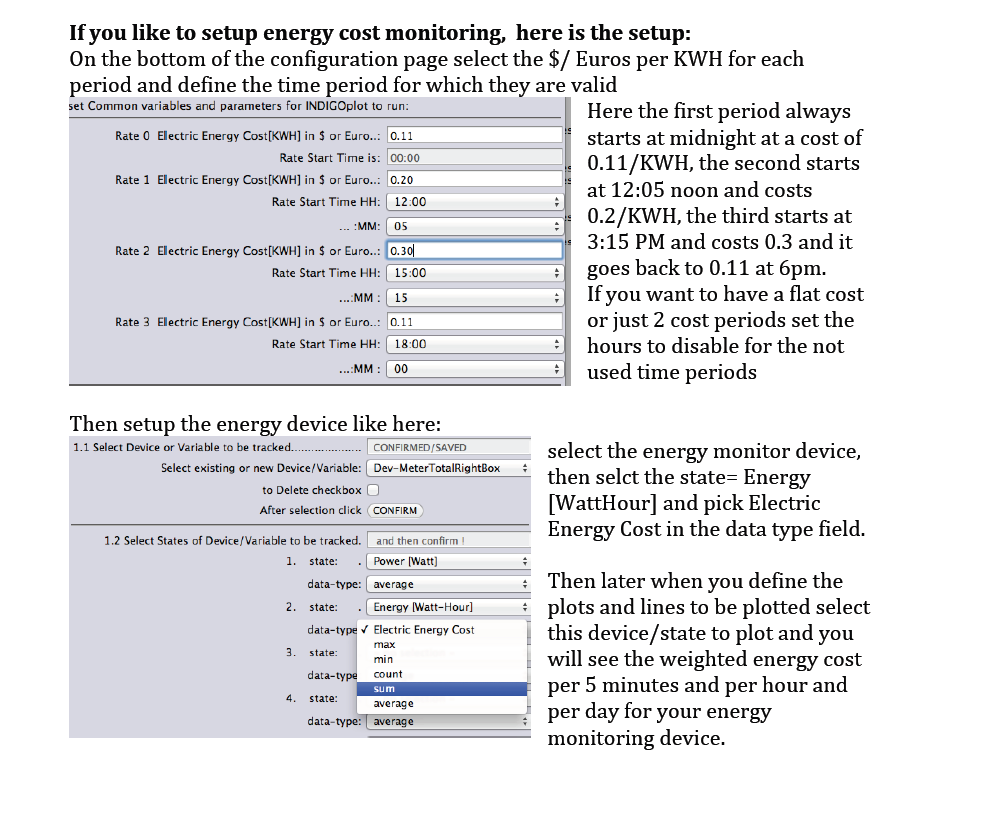Click the Rate 0 energy cost field
This screenshot has width=987, height=823.
(x=475, y=135)
